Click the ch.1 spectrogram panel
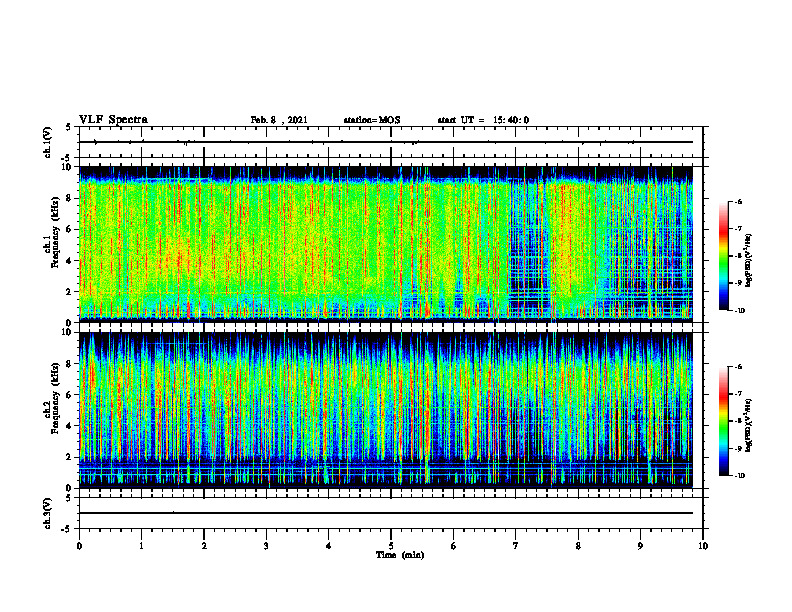Image resolution: width=792 pixels, height=612 pixels. pyautogui.click(x=386, y=244)
